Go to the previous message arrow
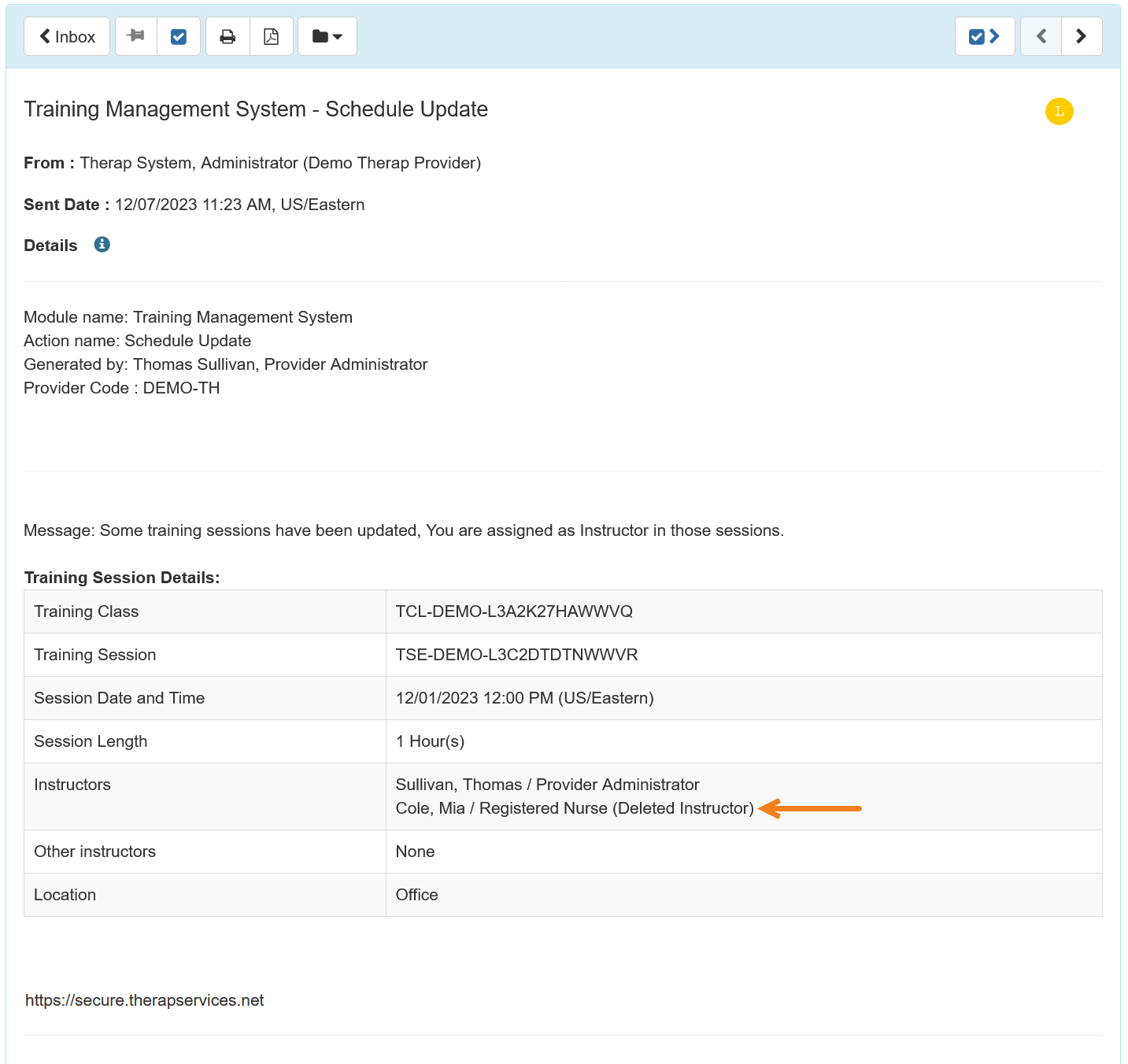Viewport: 1128px width, 1064px height. (1041, 36)
